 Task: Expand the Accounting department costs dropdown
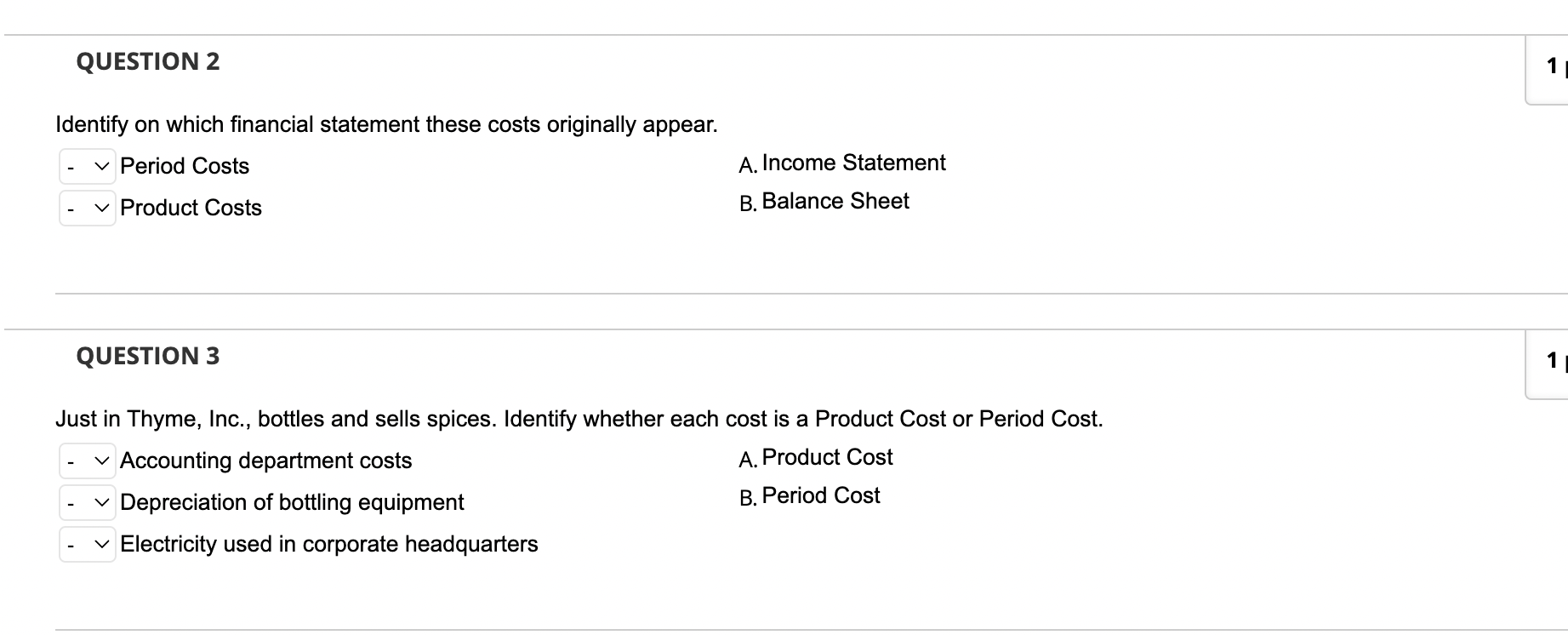click(88, 461)
